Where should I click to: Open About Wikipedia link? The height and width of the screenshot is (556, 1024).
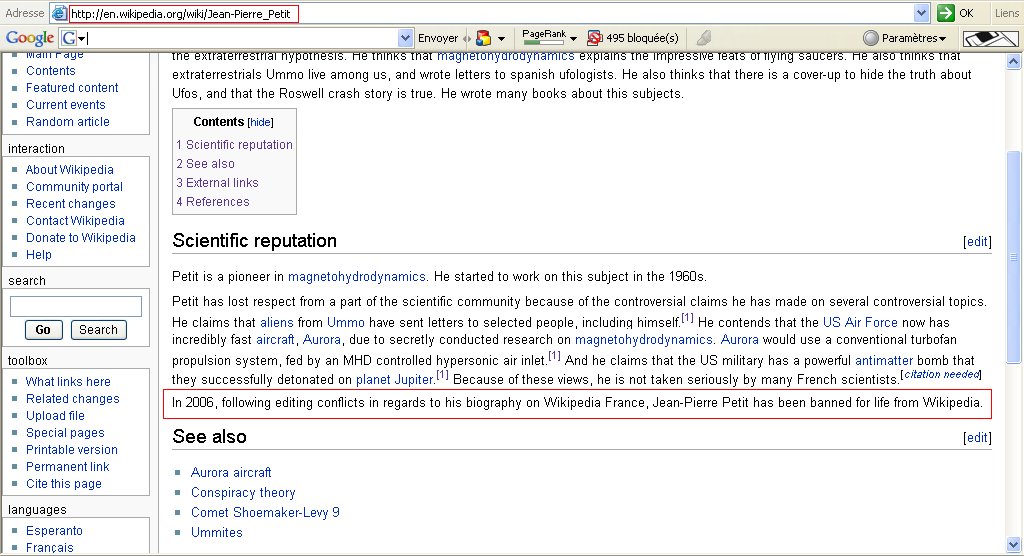(x=69, y=170)
